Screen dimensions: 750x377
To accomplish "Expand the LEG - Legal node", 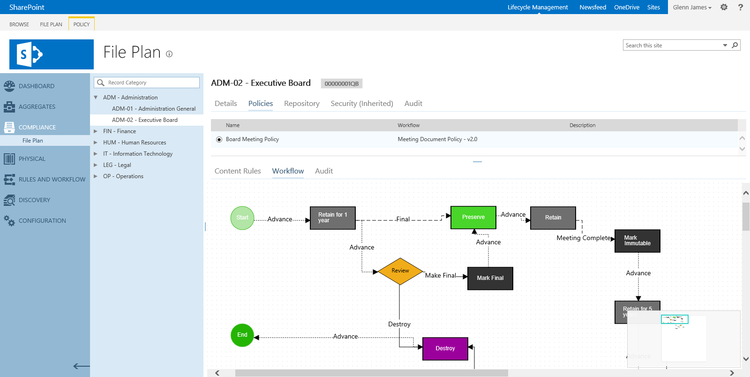I will [96, 165].
